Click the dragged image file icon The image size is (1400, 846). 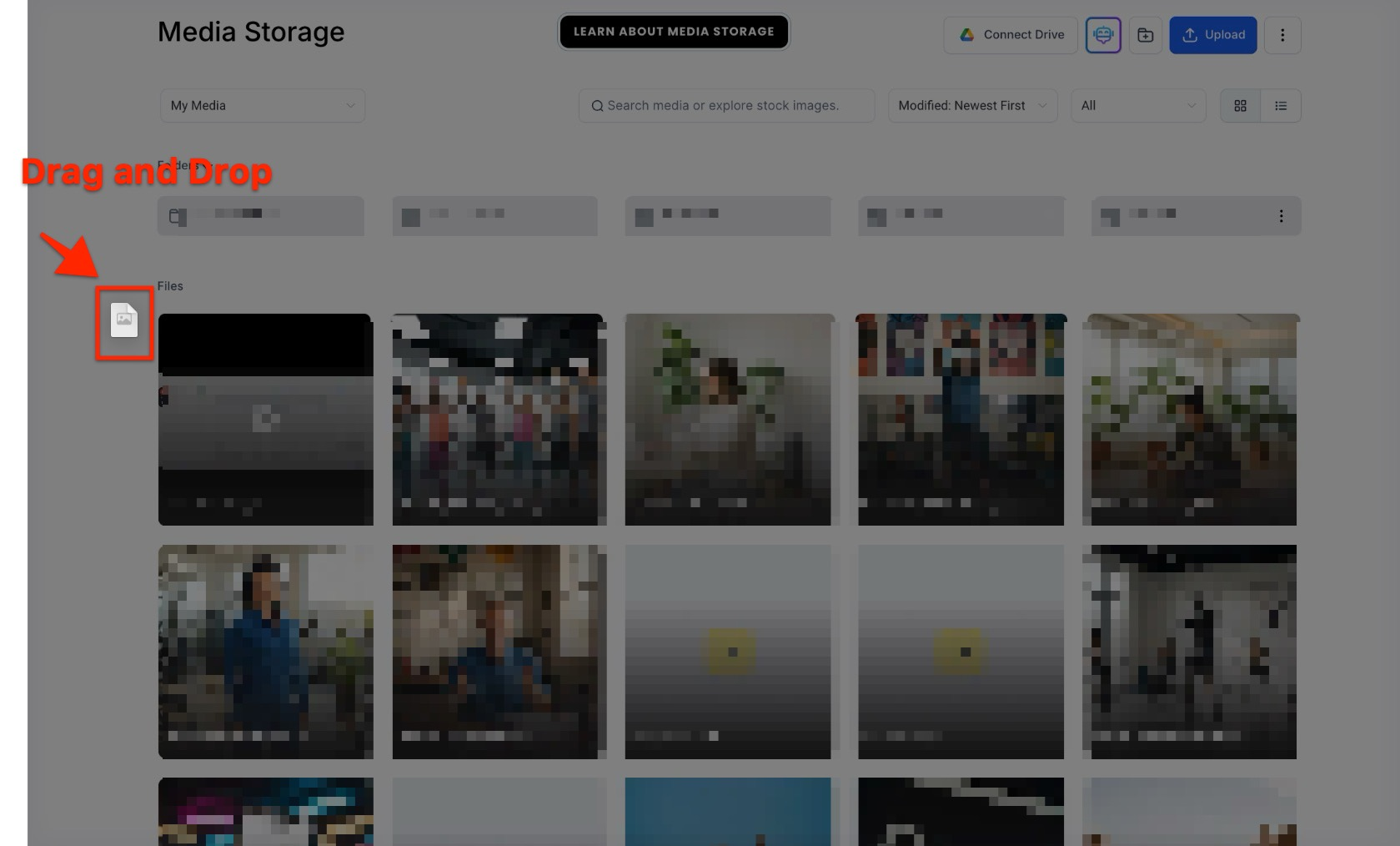124,320
